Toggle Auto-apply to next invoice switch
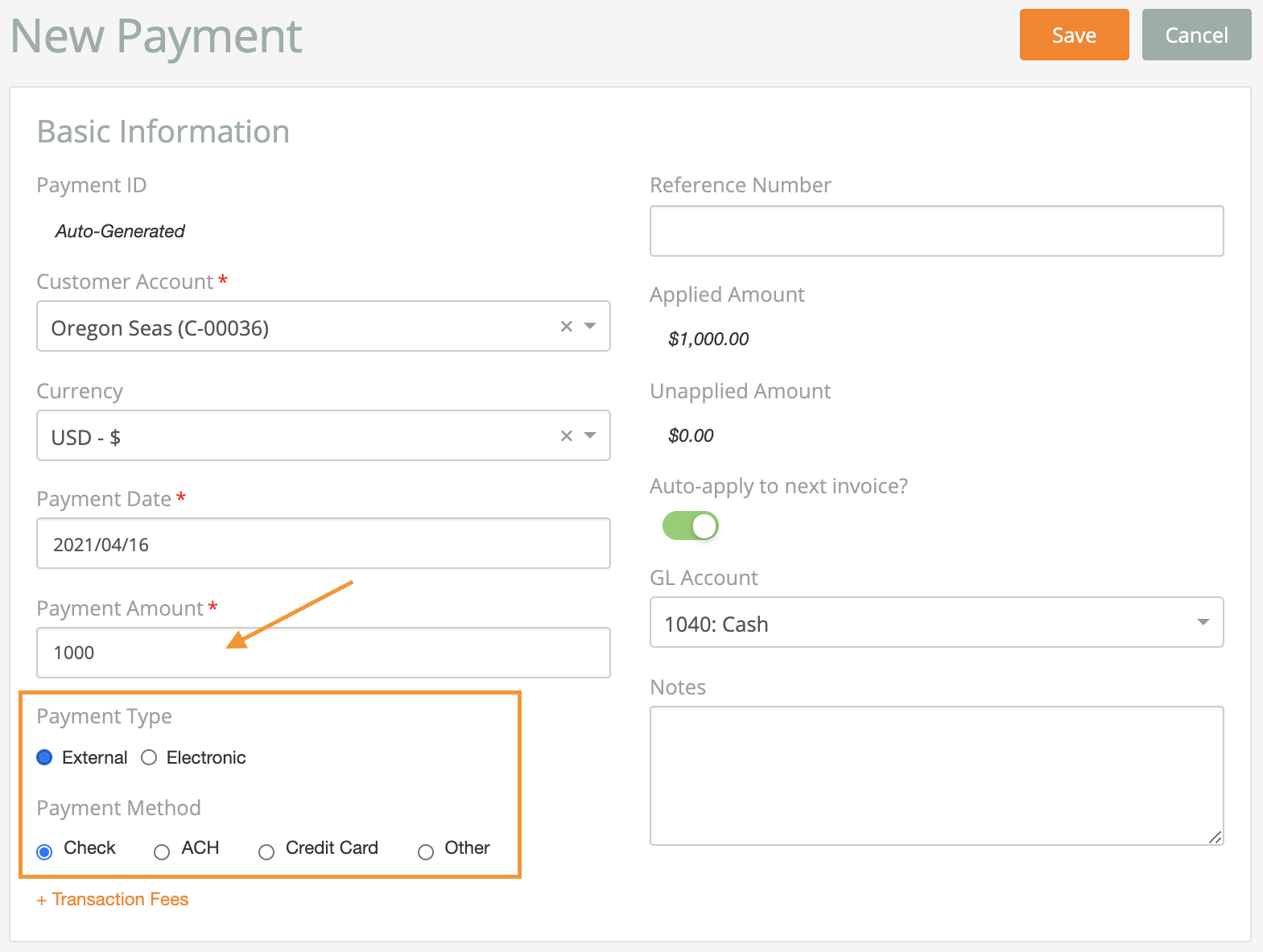This screenshot has height=952, width=1263. coord(690,526)
